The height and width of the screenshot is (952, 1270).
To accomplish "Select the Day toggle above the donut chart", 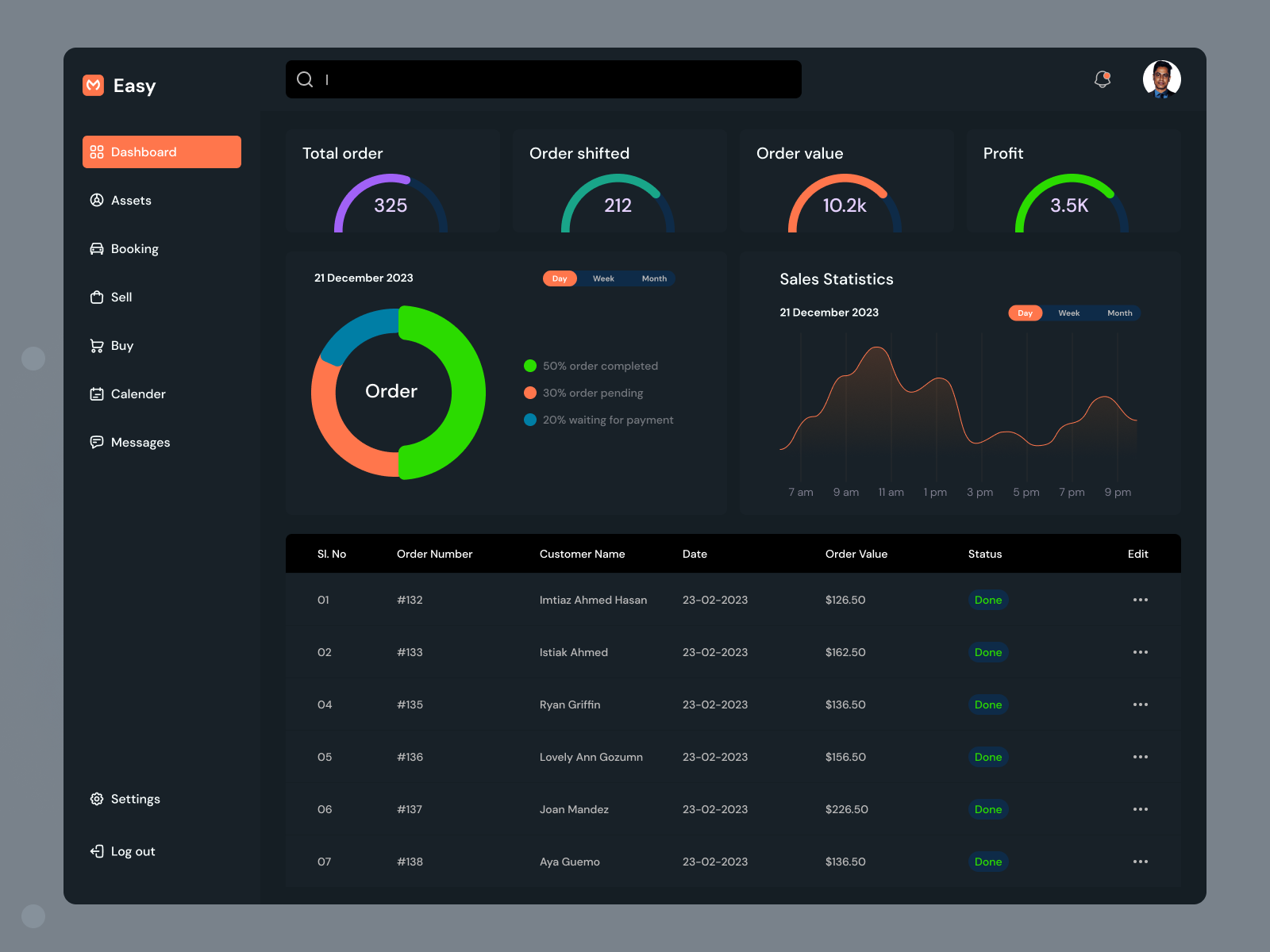I will coord(560,278).
